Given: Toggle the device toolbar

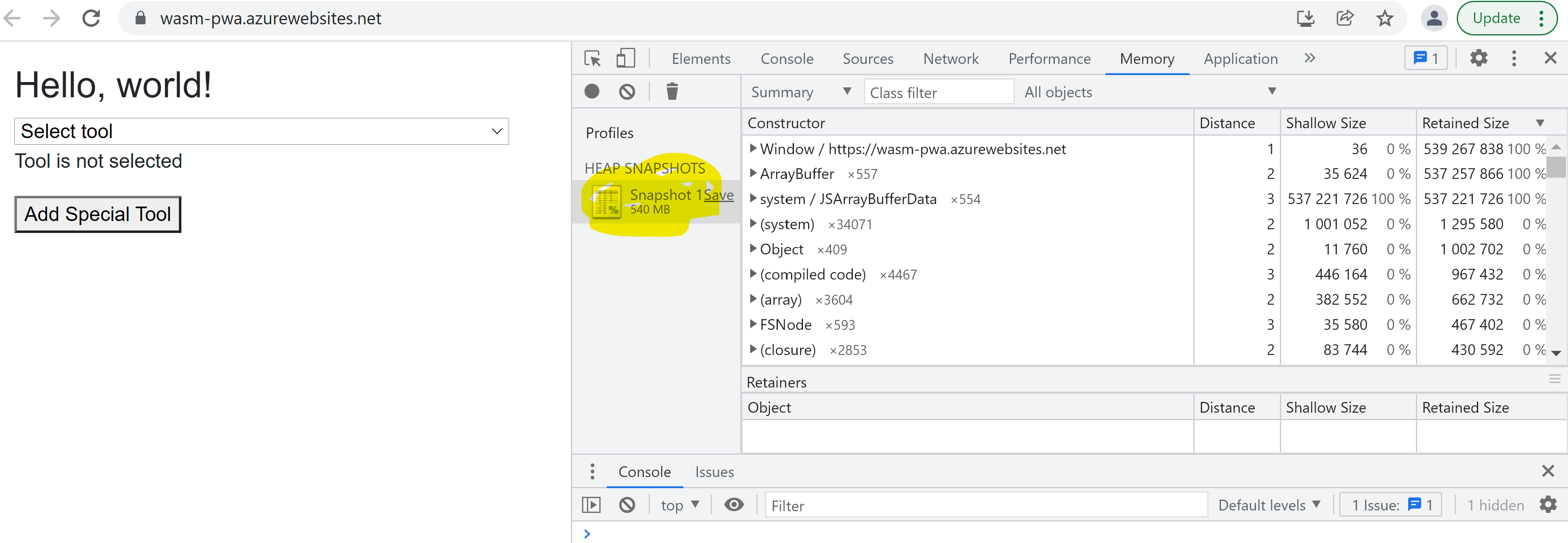Looking at the screenshot, I should tap(625, 58).
